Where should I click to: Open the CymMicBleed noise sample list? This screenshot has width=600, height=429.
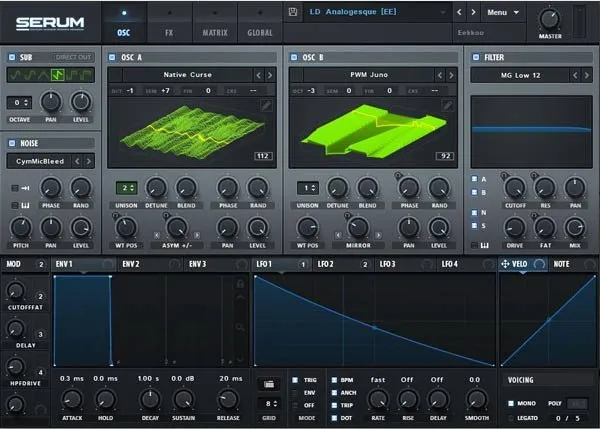point(40,161)
